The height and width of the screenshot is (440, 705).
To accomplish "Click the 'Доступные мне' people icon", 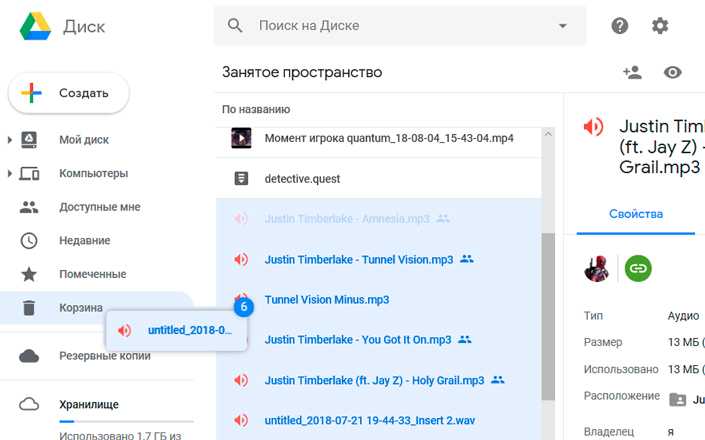I will (x=29, y=207).
